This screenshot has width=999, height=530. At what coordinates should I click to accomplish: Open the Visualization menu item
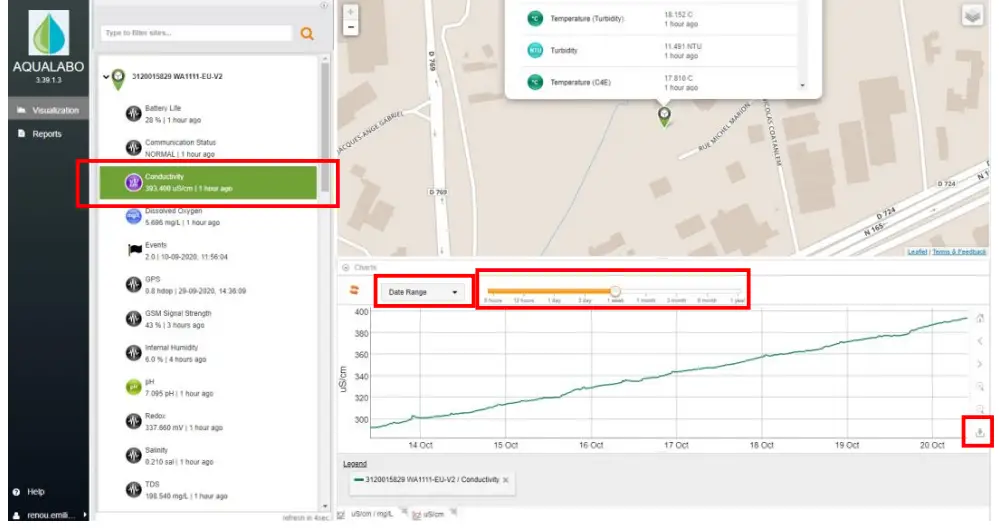pyautogui.click(x=48, y=110)
